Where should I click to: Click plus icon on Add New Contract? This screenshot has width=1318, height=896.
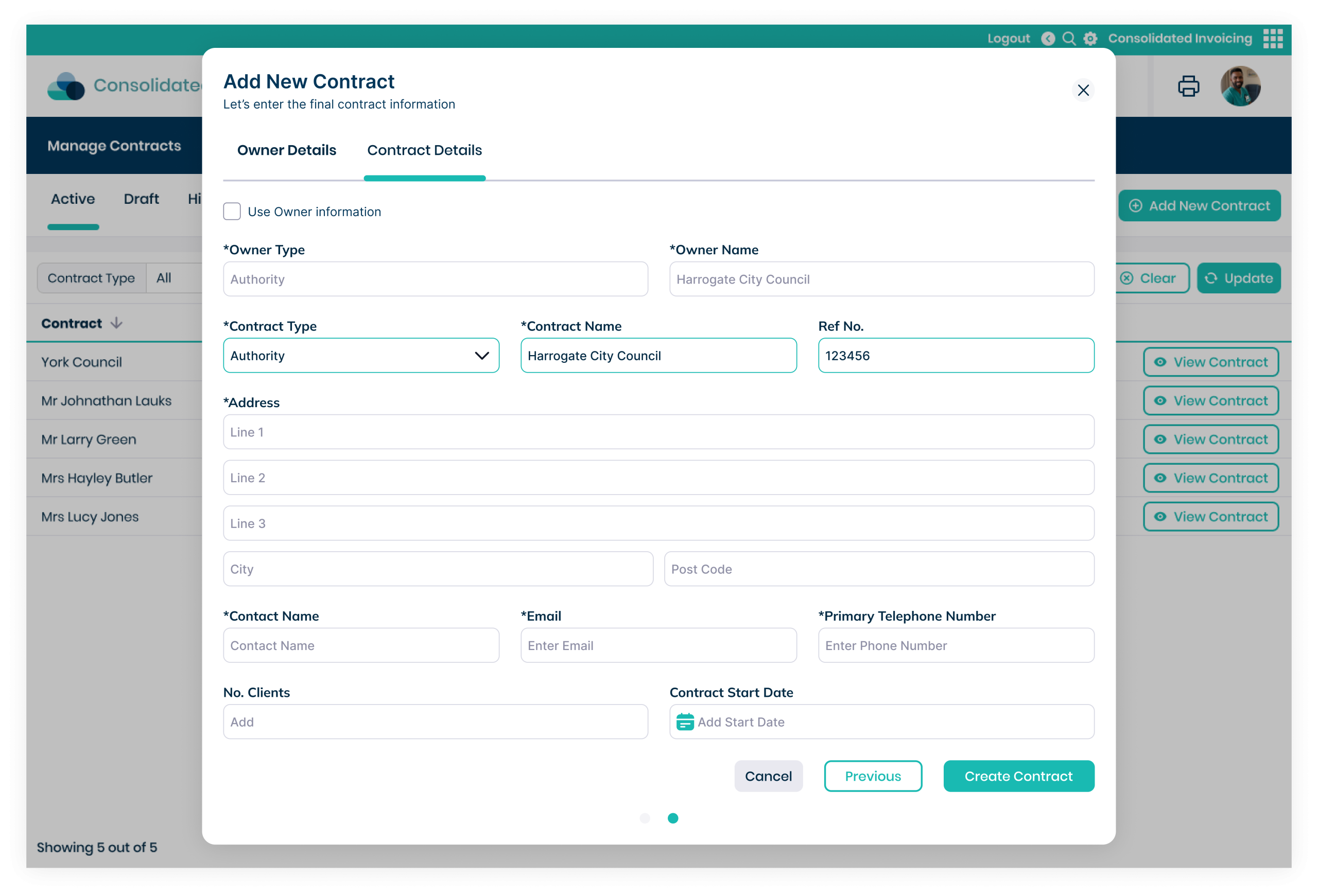tap(1135, 206)
